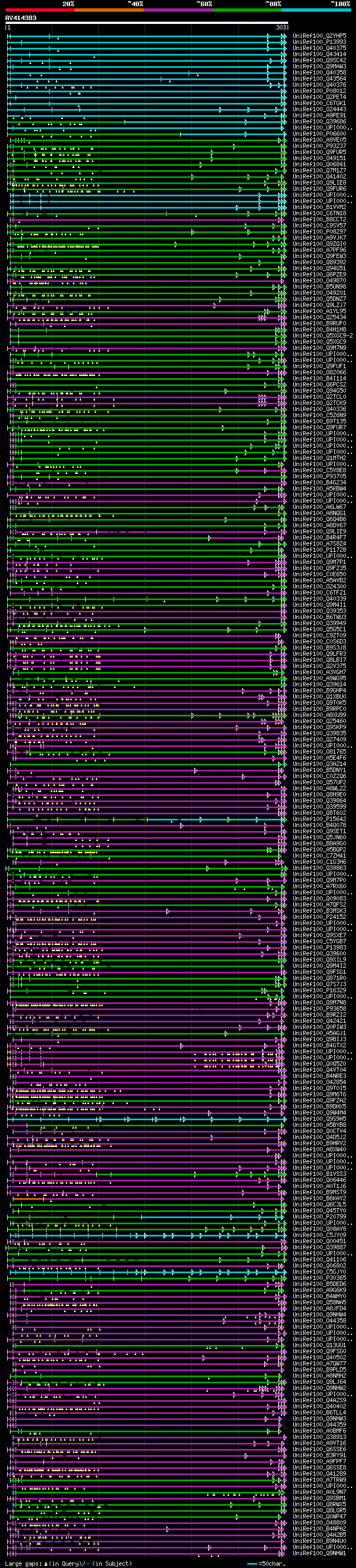Screen dimensions: 356x1568
Task: Click the cyan ~100% identity legend bar
Action: (316, 10)
